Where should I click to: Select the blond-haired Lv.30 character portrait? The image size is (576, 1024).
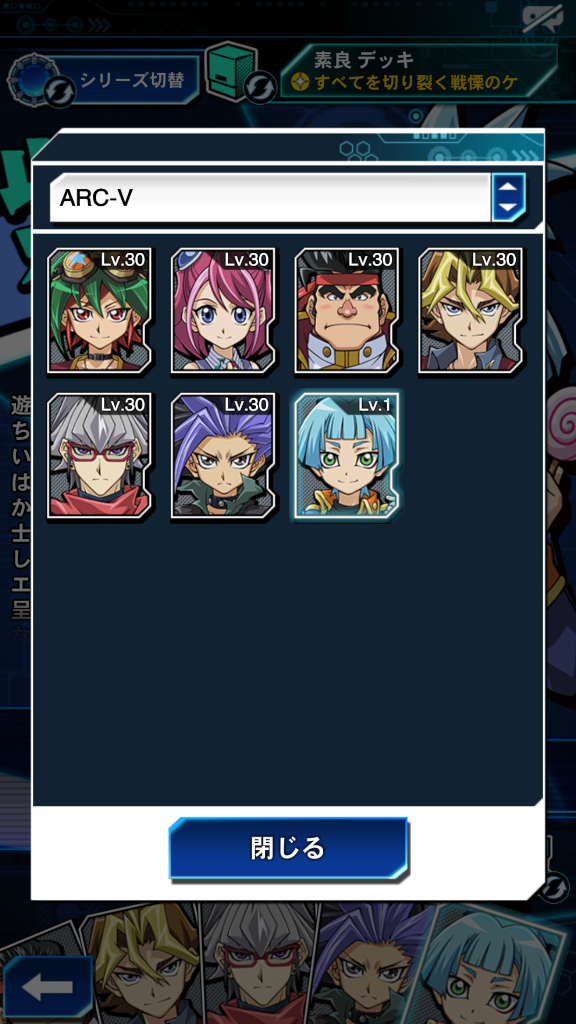point(470,310)
